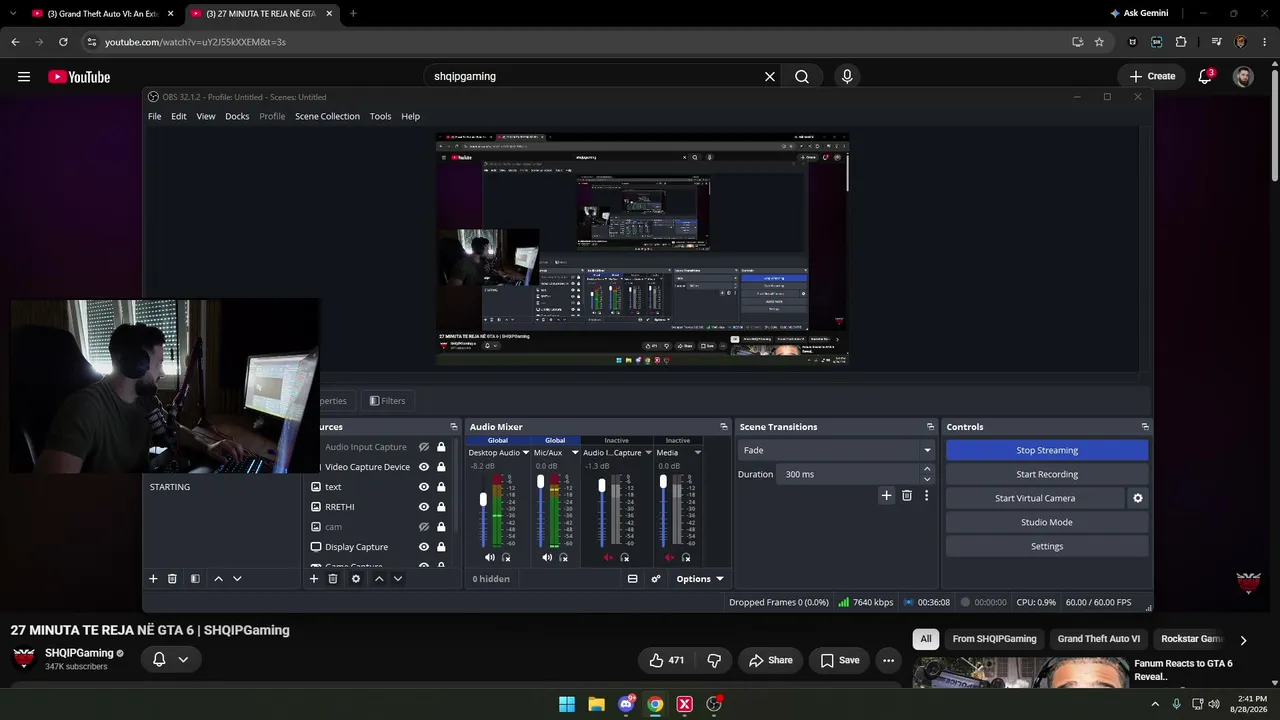Remove the selected scene with trash icon
1280x720 pixels.
[x=172, y=579]
